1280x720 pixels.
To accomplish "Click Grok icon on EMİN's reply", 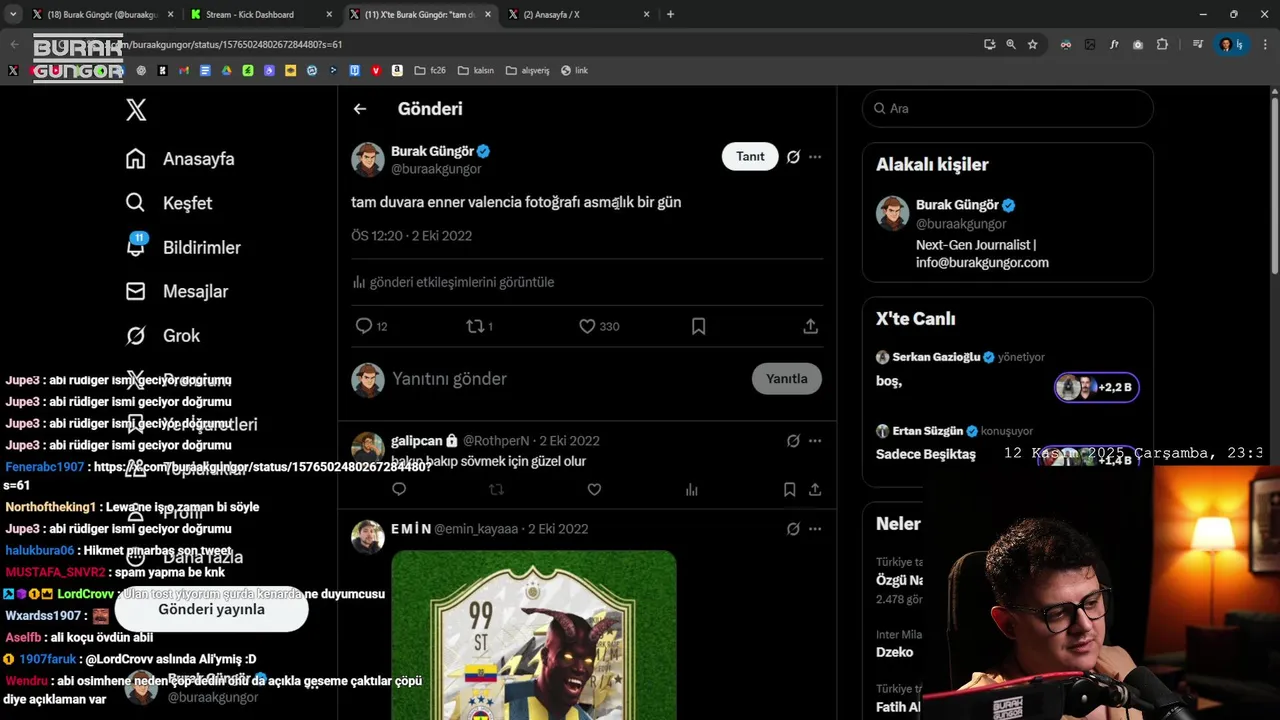I will (793, 529).
